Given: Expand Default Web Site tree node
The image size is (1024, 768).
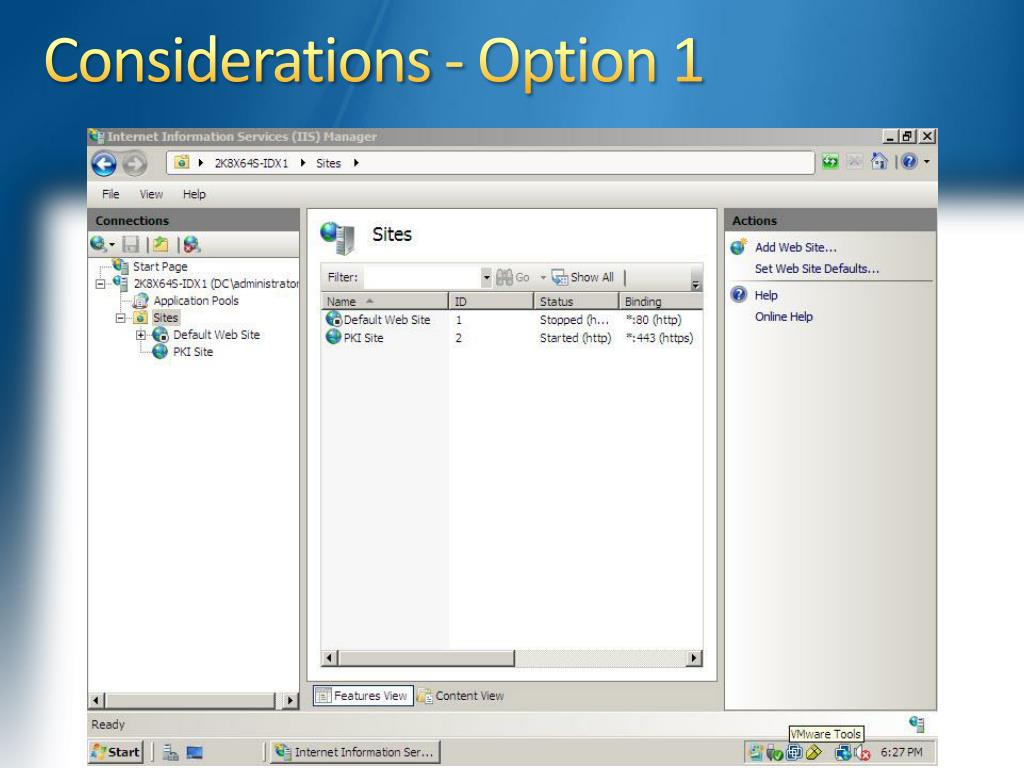Looking at the screenshot, I should [x=140, y=335].
